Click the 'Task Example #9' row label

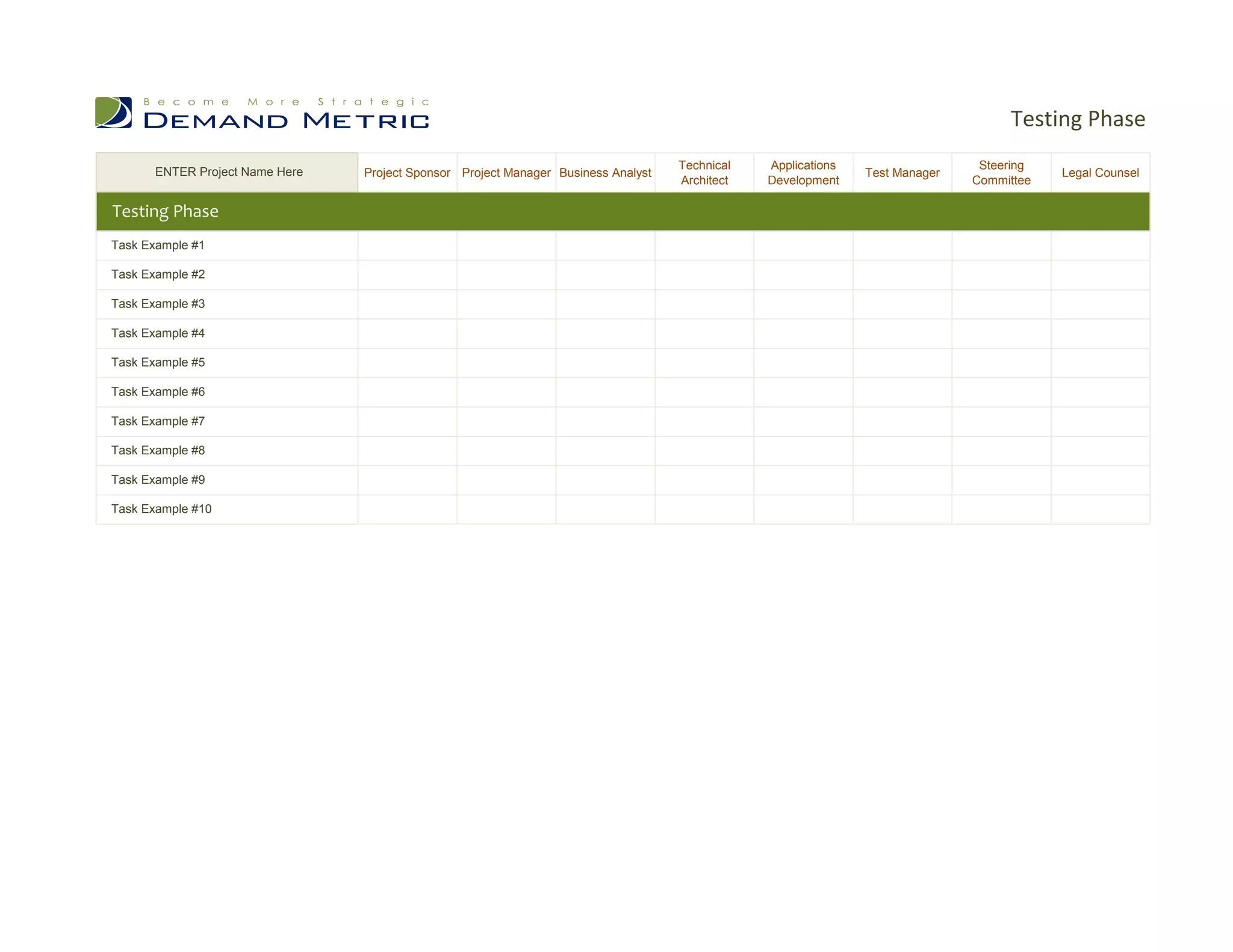(x=158, y=480)
